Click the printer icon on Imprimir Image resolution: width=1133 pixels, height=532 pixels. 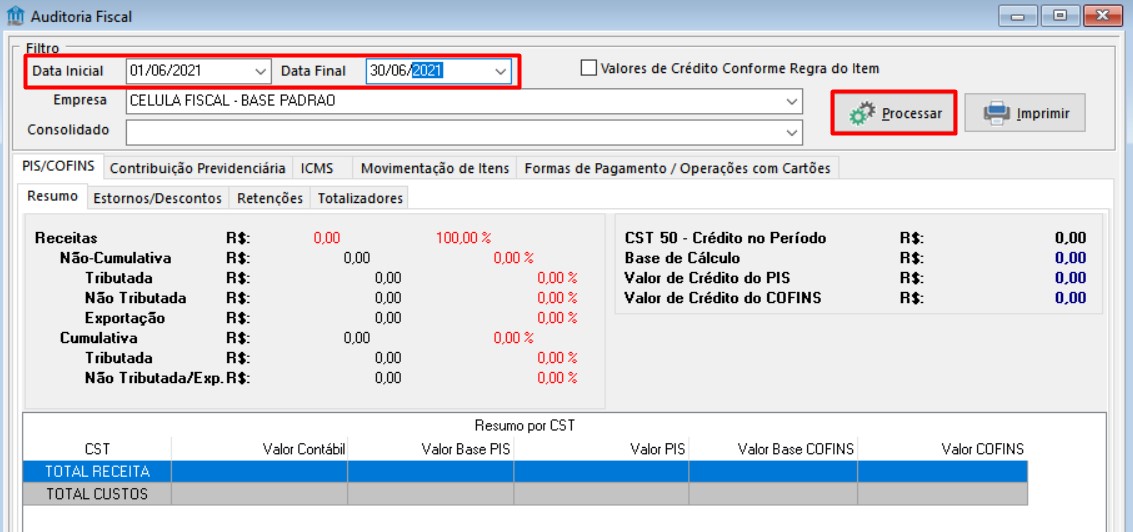(996, 113)
